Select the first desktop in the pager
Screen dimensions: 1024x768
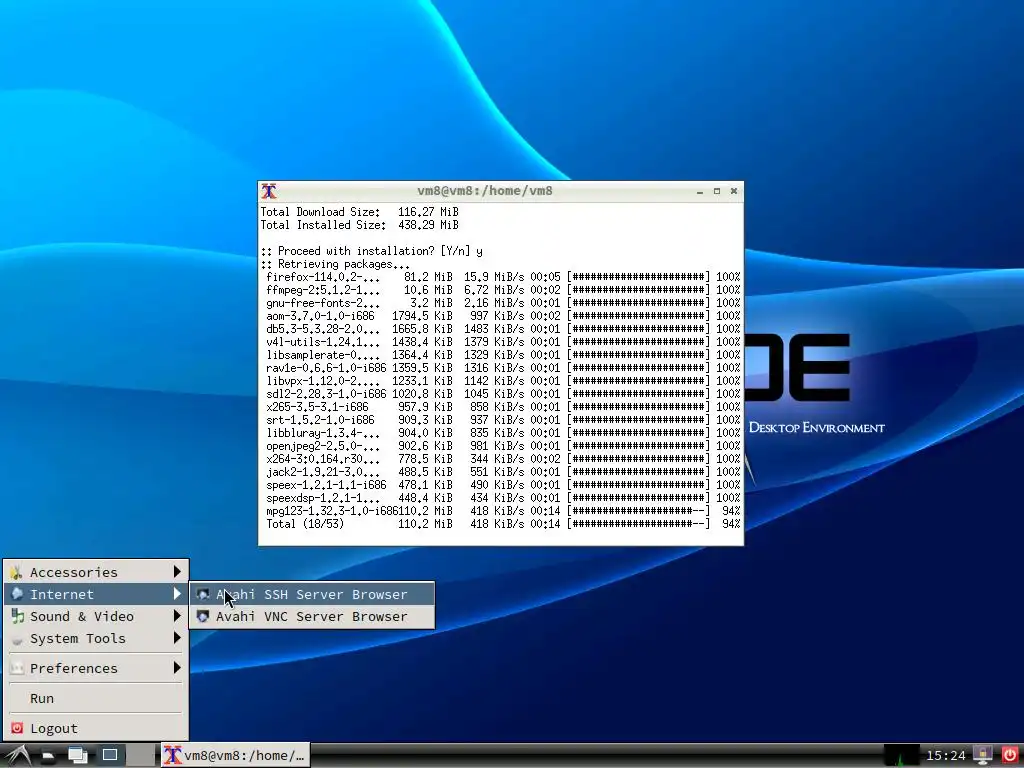click(x=110, y=756)
